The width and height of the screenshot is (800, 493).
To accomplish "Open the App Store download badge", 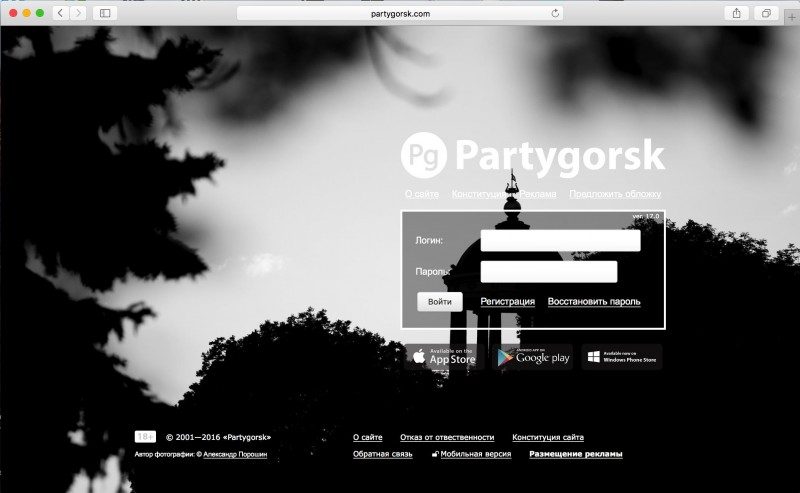I will click(x=444, y=357).
